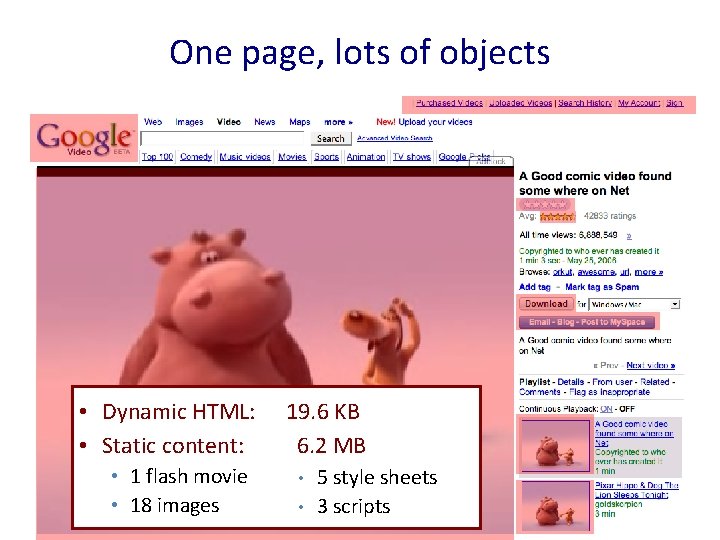Open the Top 100 category
This screenshot has height=540, width=720.
(157, 157)
